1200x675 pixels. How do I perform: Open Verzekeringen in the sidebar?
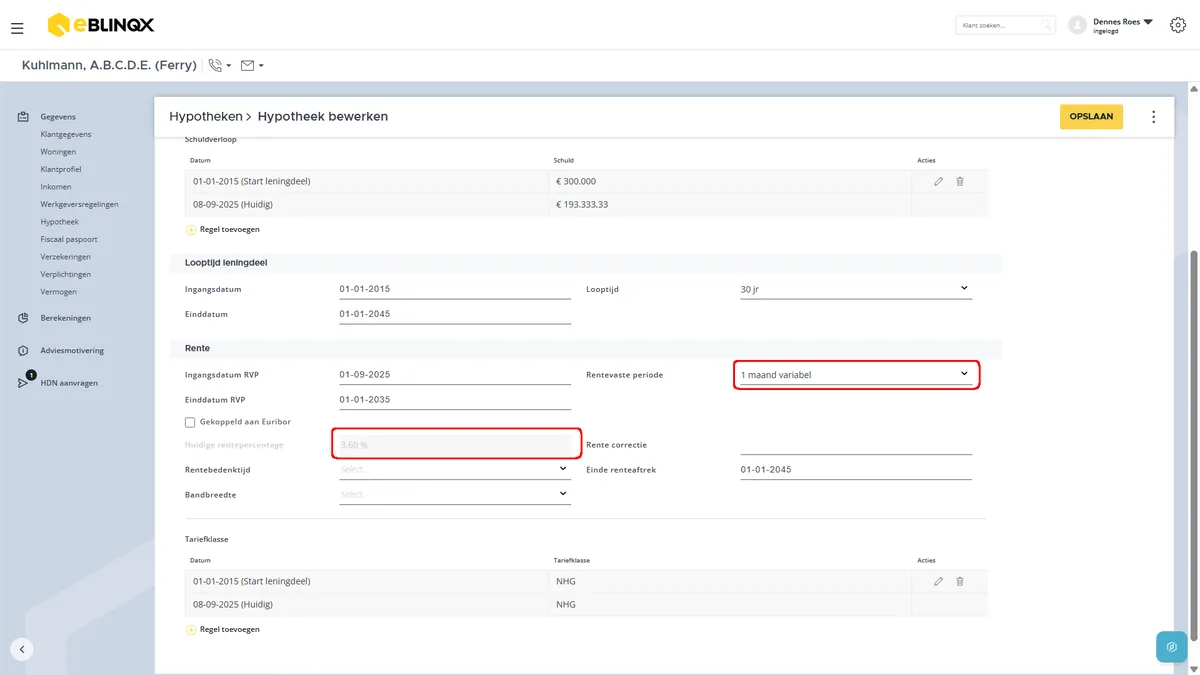66,257
